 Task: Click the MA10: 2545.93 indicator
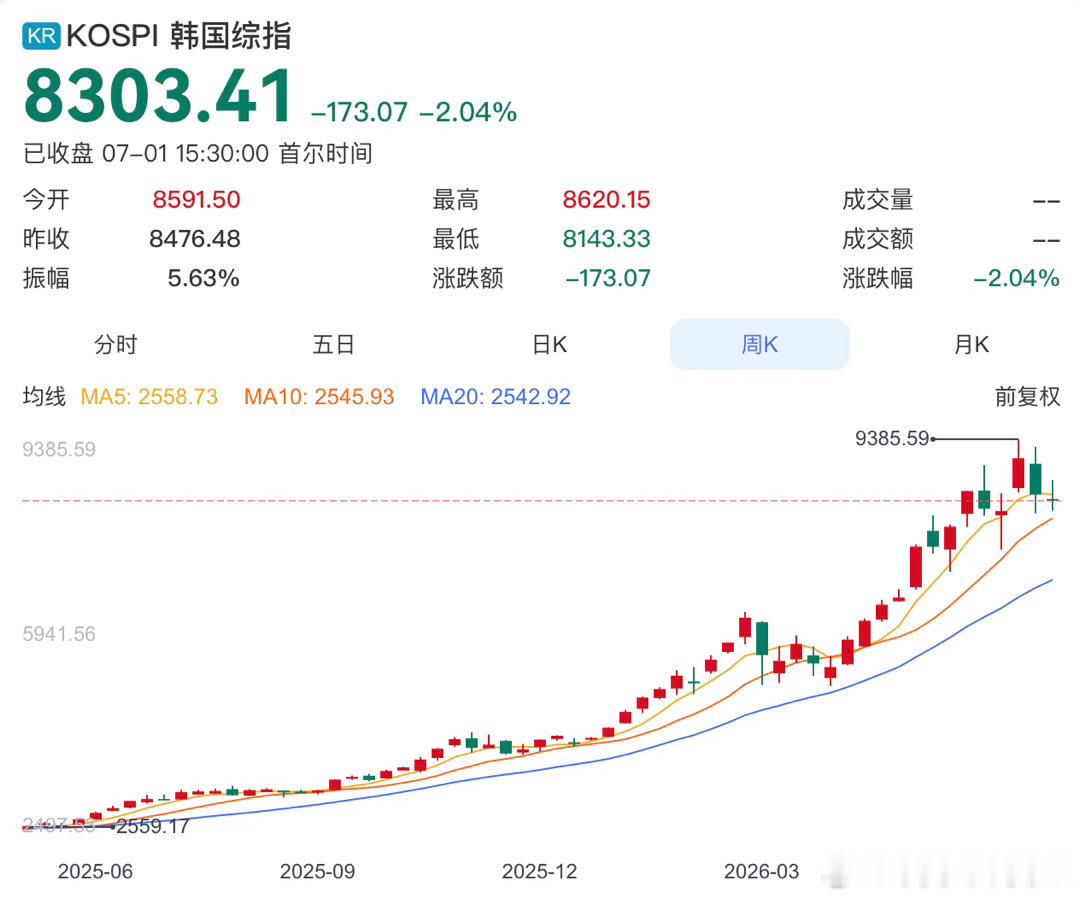(319, 396)
